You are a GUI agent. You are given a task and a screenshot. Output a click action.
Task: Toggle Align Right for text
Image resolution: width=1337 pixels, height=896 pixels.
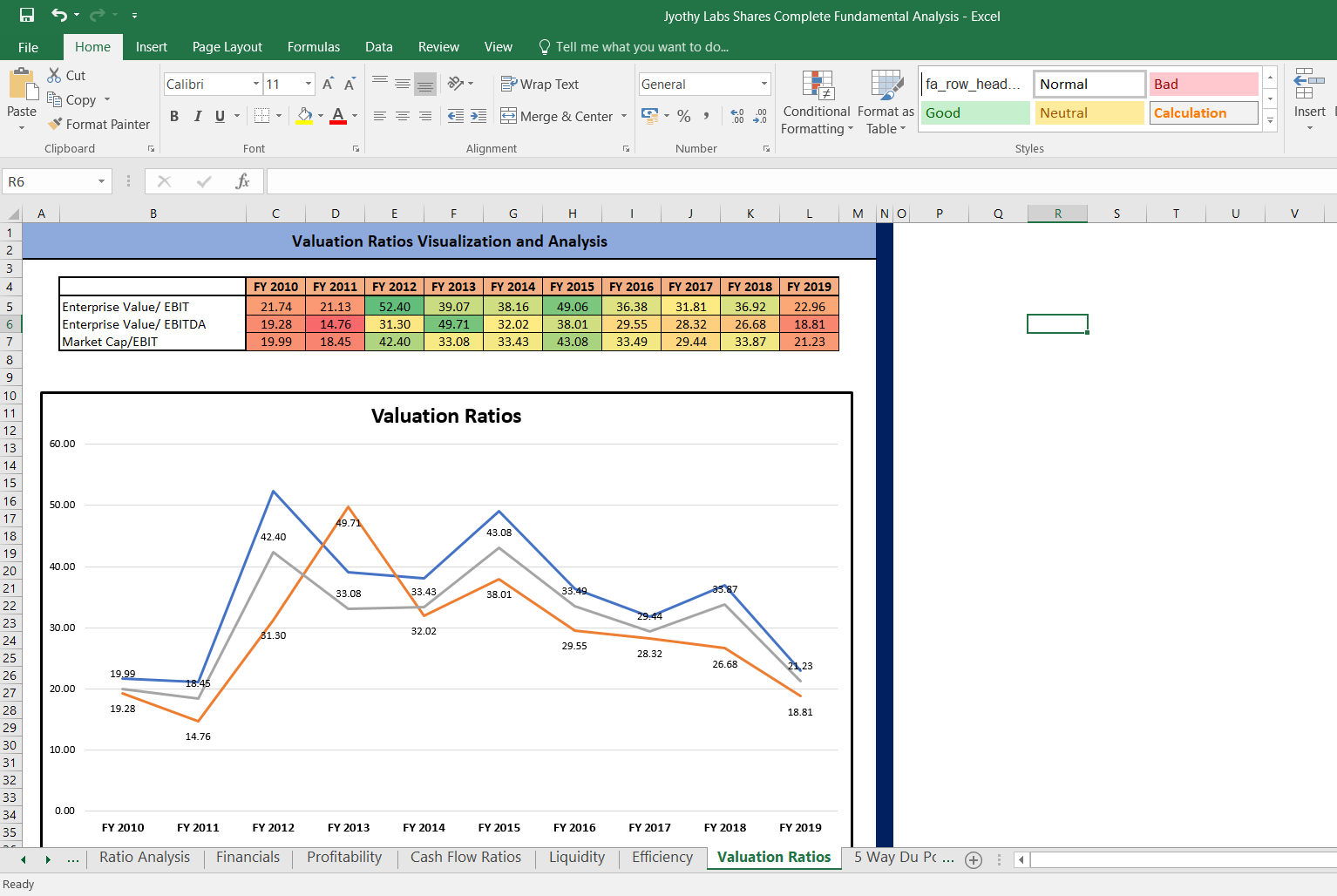(425, 116)
